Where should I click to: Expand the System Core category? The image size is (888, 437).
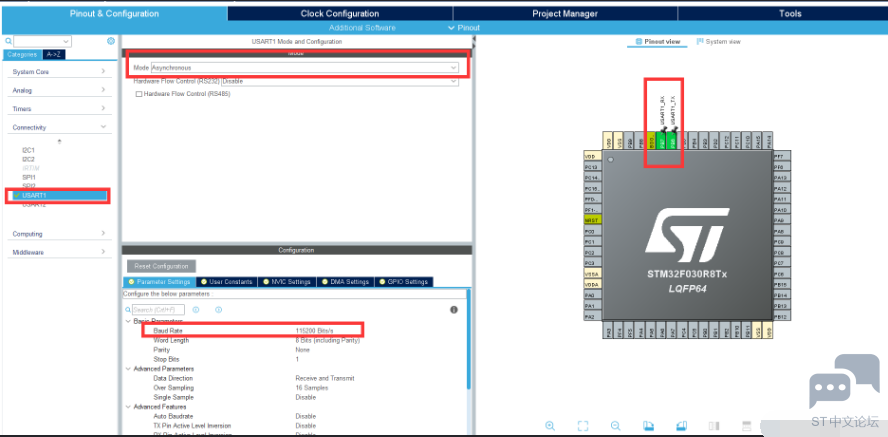[58, 72]
